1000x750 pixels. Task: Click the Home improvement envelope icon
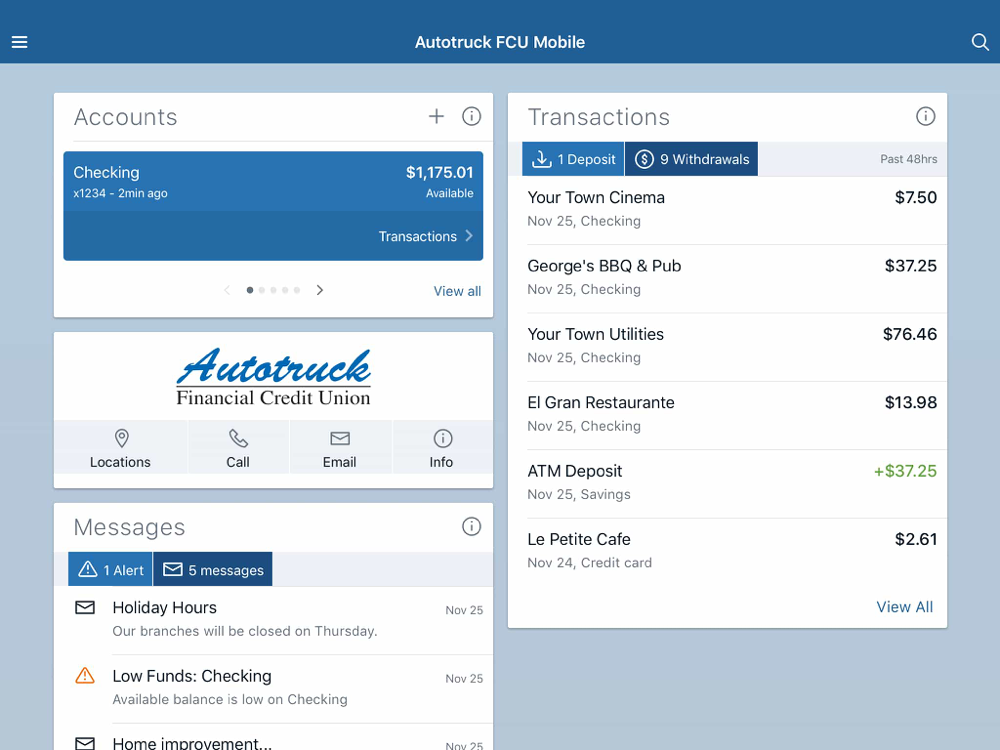point(85,743)
